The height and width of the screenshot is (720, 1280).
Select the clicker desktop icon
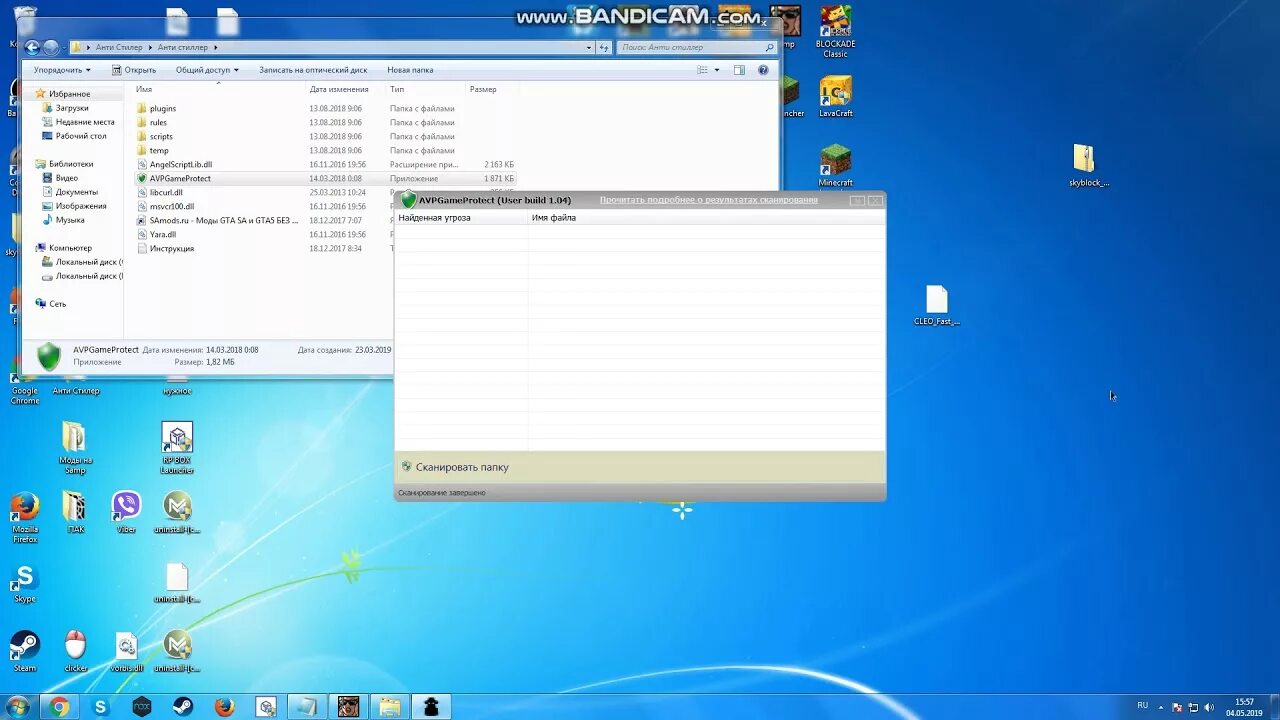pyautogui.click(x=76, y=651)
